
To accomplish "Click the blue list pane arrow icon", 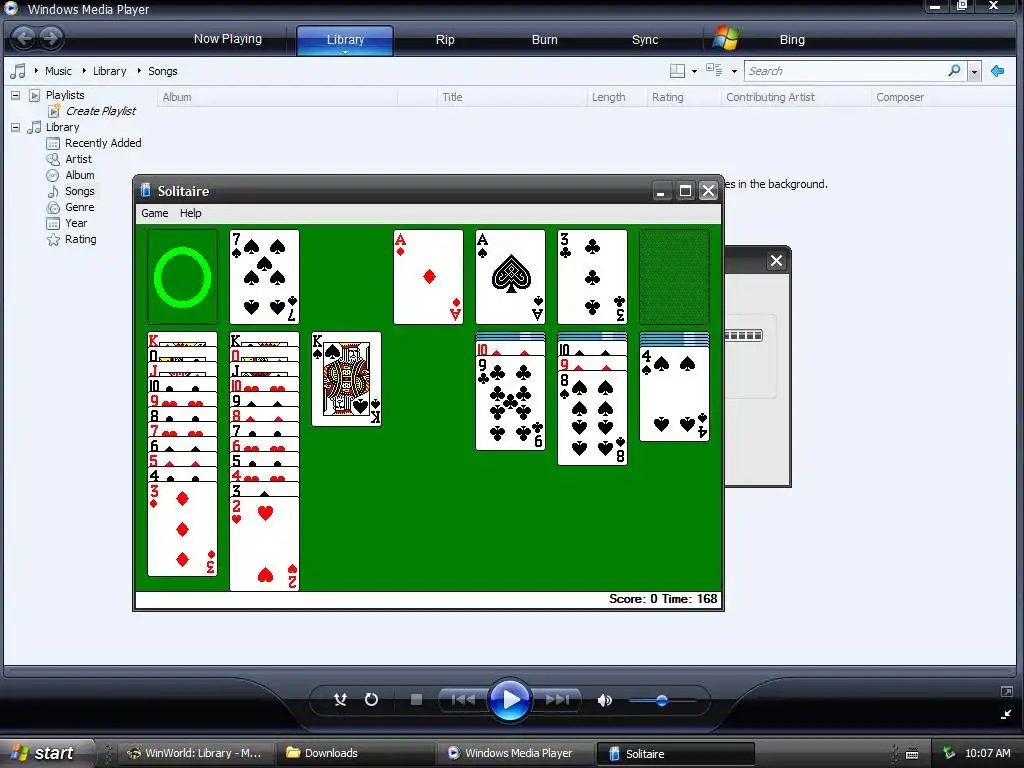I will [997, 71].
